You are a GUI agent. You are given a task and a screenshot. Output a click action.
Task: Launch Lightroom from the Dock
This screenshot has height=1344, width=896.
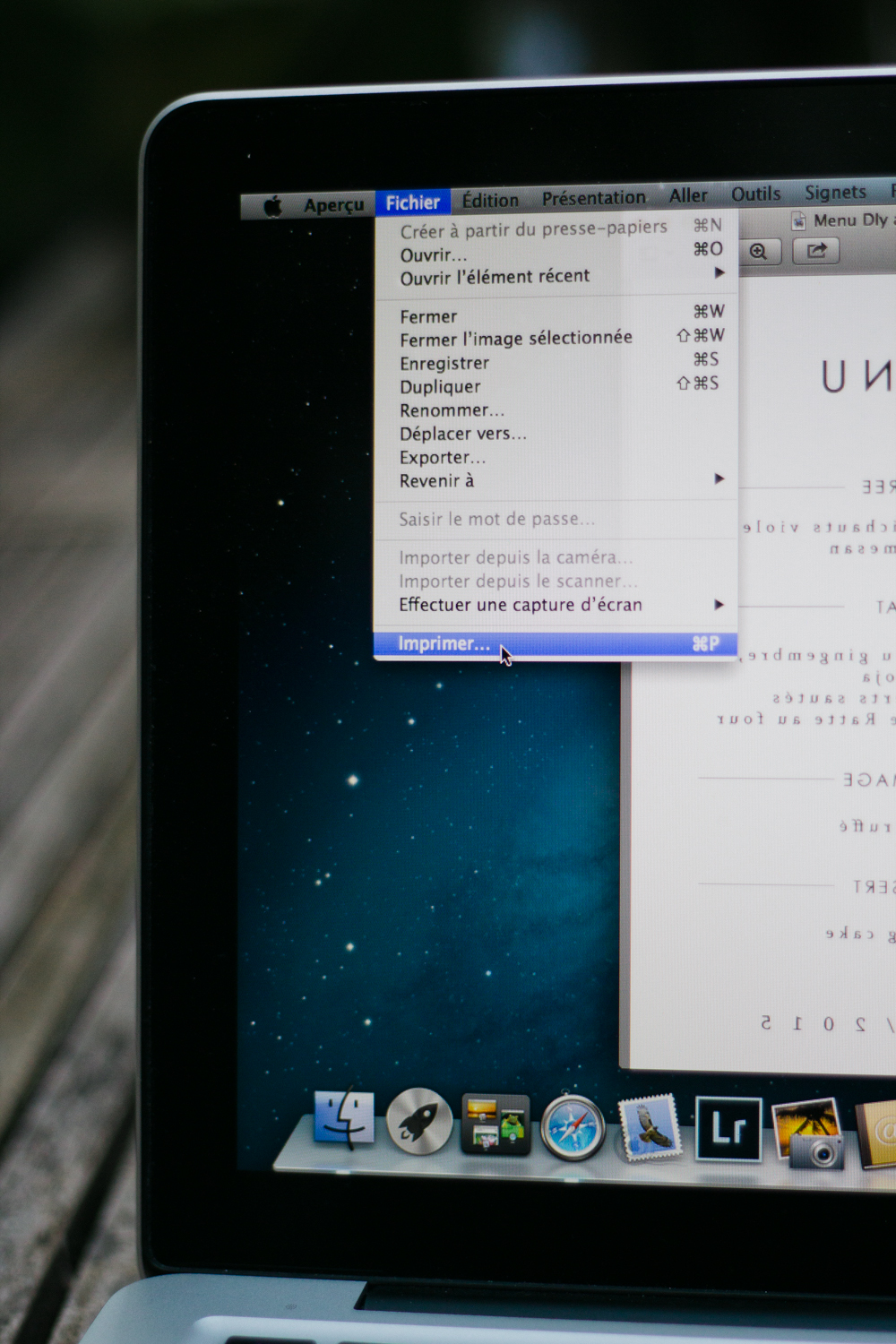pos(728,1129)
